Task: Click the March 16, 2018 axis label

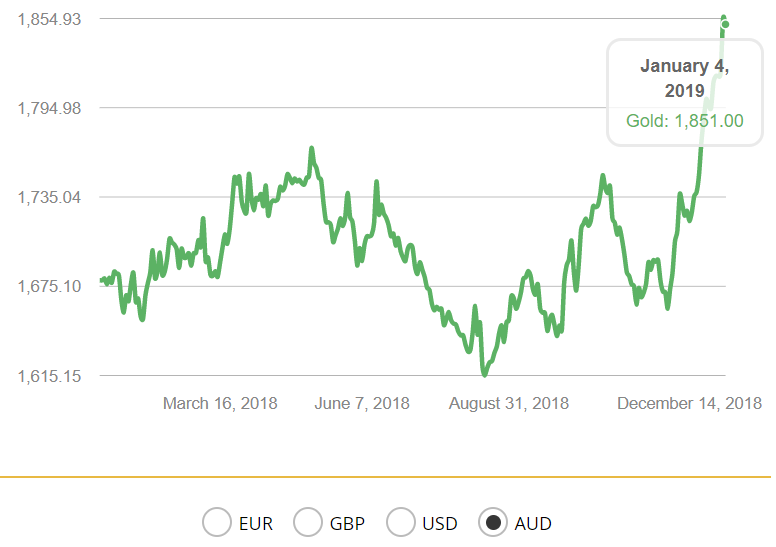Action: click(220, 403)
